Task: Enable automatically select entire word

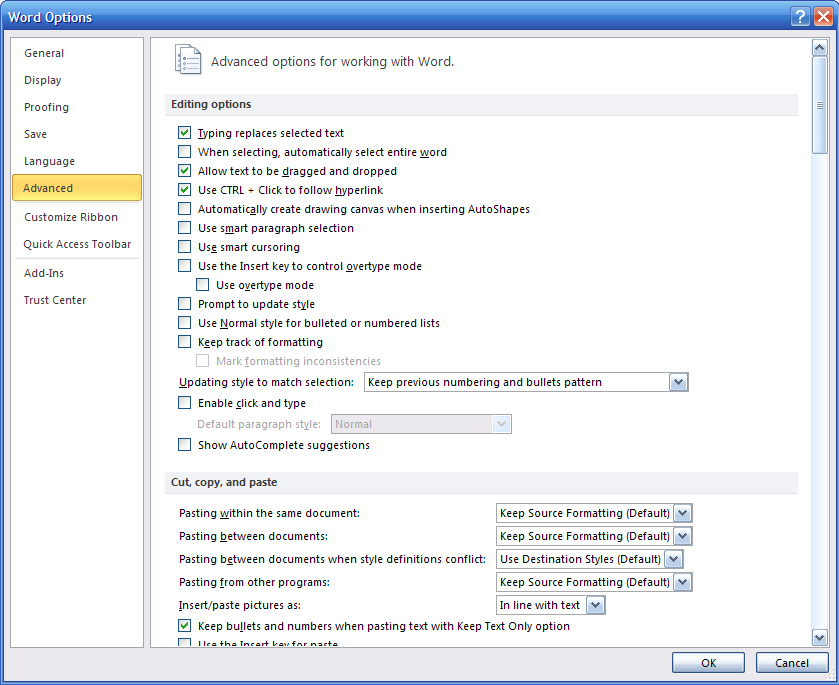Action: click(185, 152)
